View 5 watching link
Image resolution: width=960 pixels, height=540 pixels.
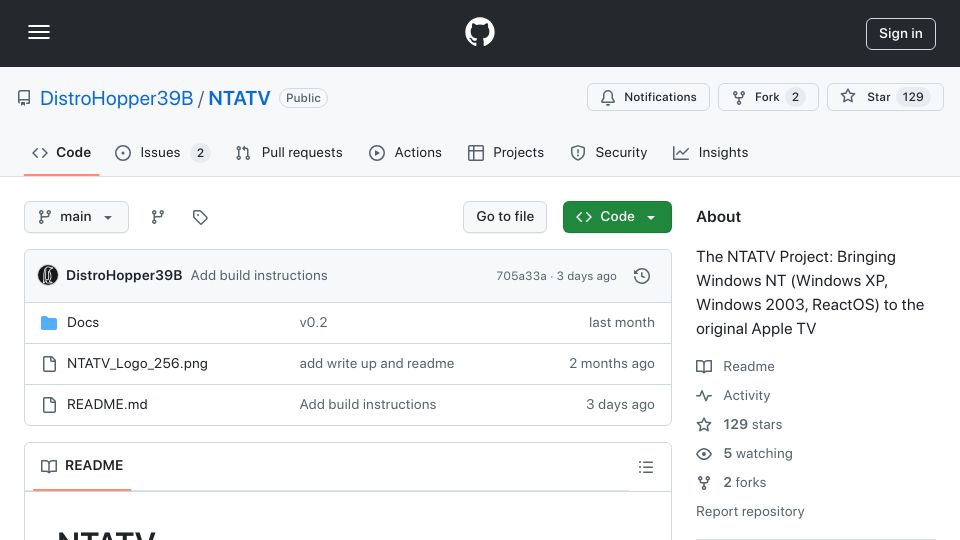click(x=744, y=454)
